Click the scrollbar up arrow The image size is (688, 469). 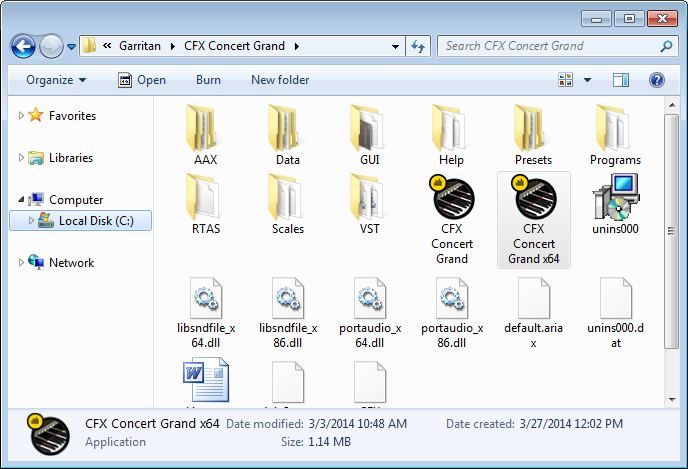coord(672,105)
